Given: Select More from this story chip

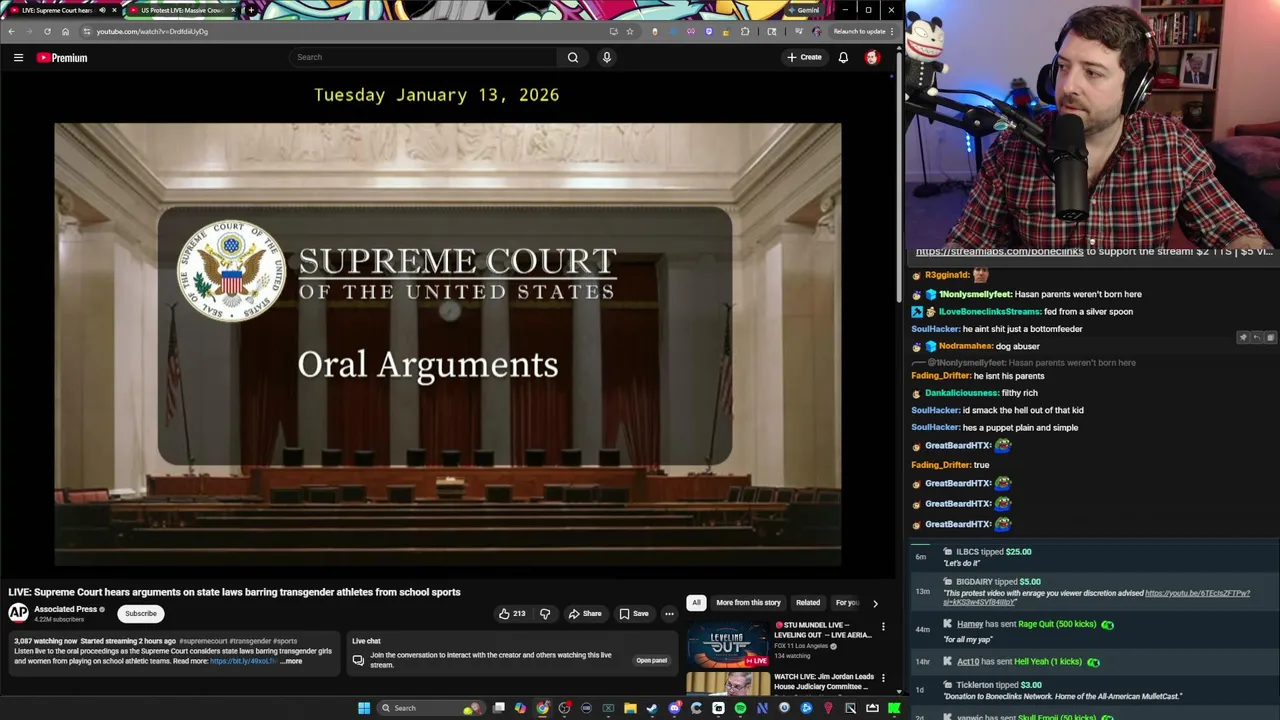Looking at the screenshot, I should [748, 603].
